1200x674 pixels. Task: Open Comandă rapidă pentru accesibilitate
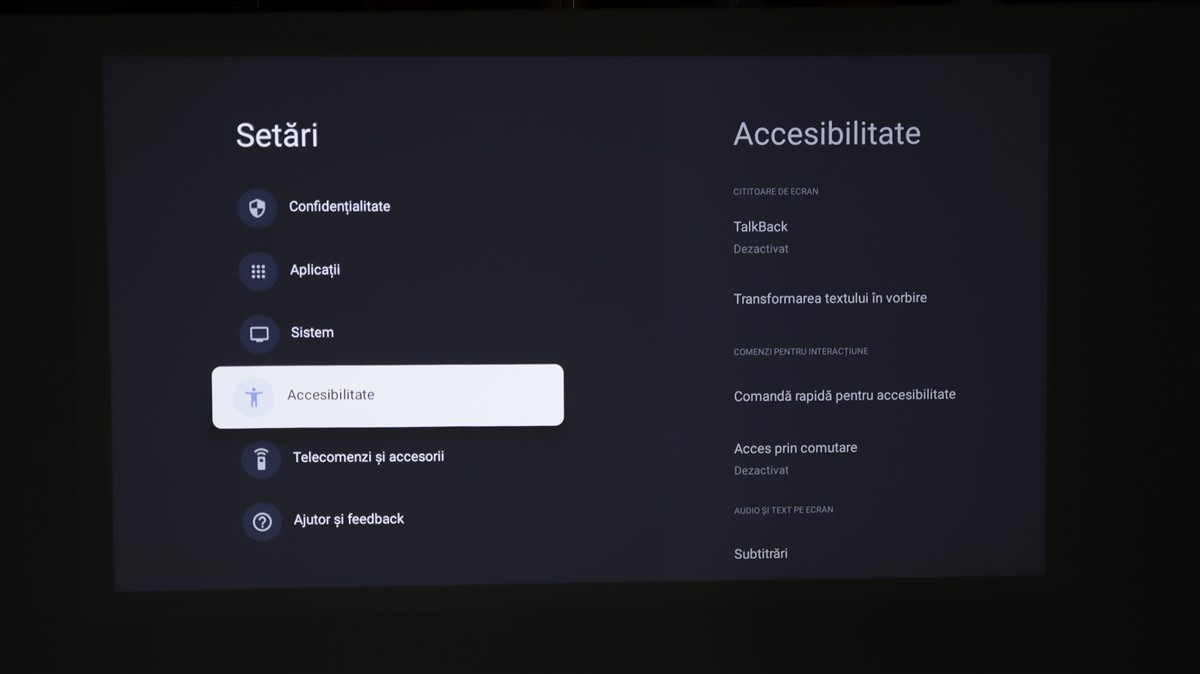[844, 395]
